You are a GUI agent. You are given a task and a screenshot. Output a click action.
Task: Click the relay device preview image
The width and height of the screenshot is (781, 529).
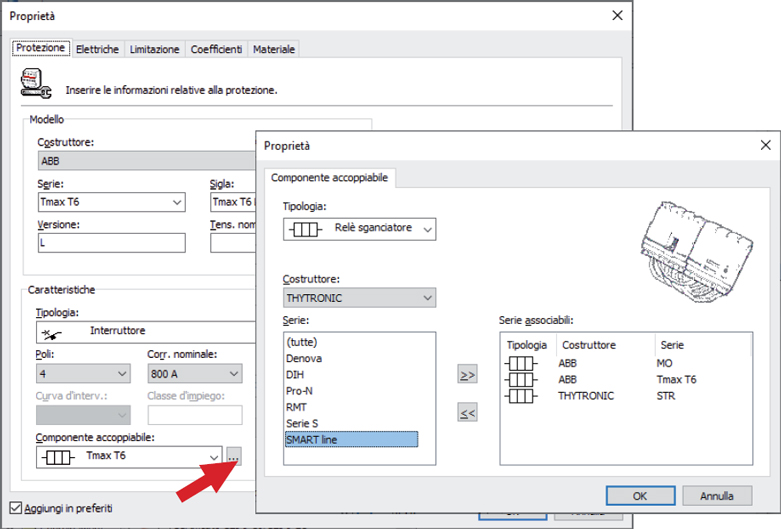(x=697, y=253)
